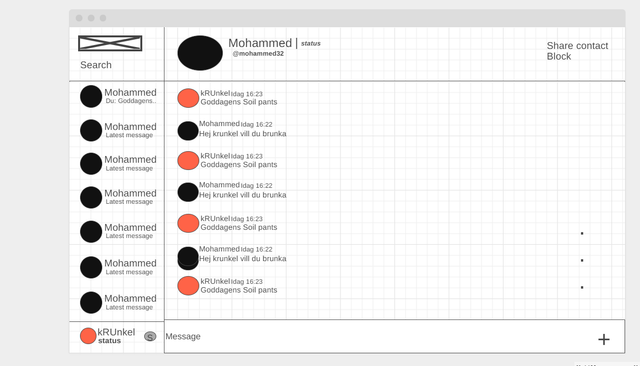Open the Mohammed chat showing 'Du: Goddagens..'
This screenshot has width=640, height=366.
(118, 96)
